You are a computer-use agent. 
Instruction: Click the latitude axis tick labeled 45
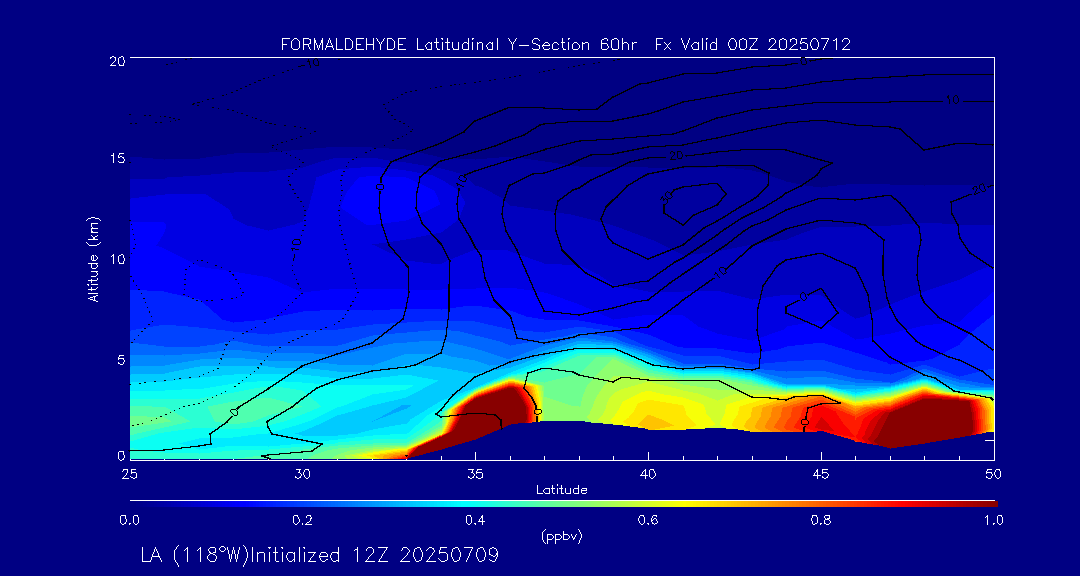tap(821, 474)
